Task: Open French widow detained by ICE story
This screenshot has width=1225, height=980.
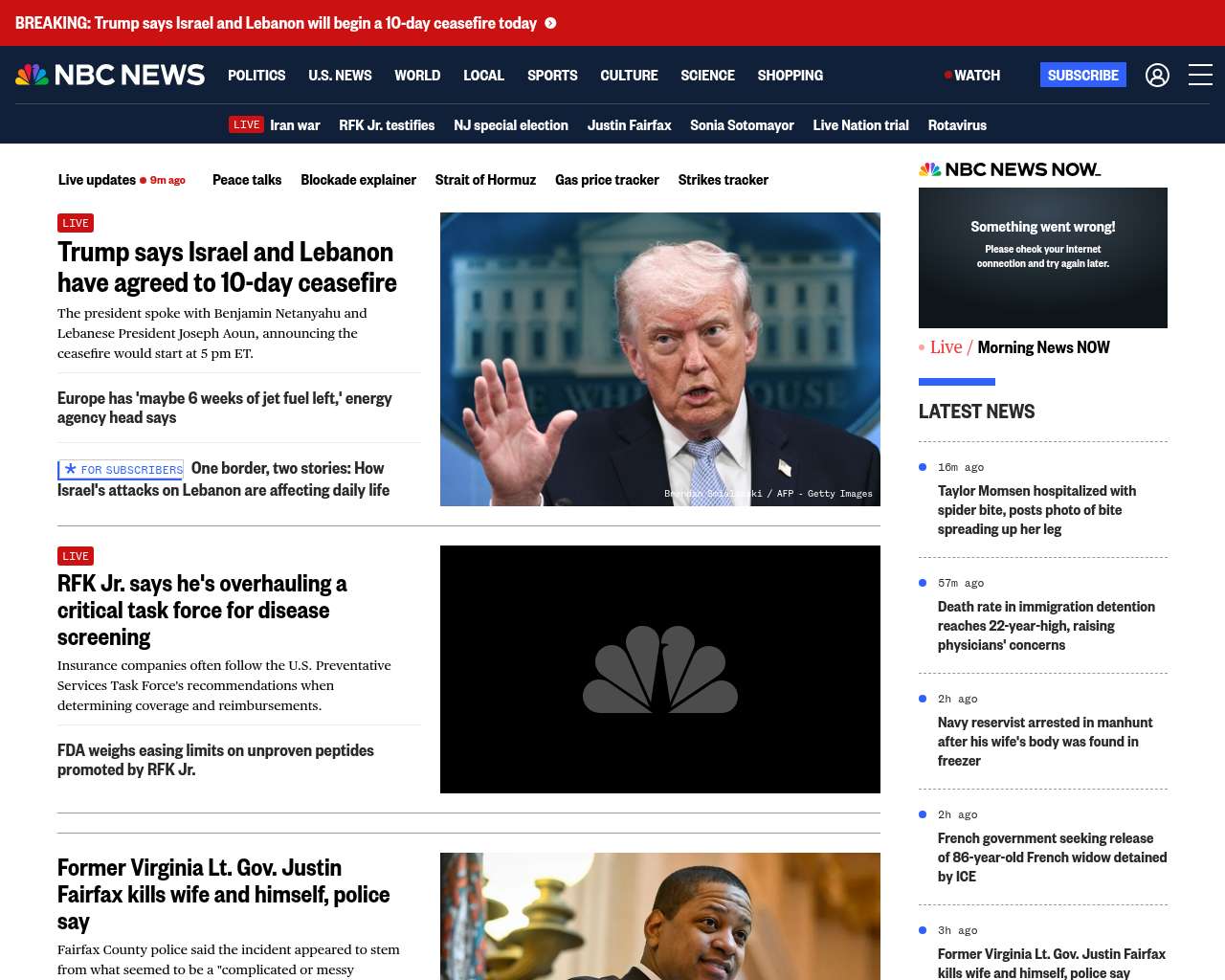Action: (x=1052, y=857)
